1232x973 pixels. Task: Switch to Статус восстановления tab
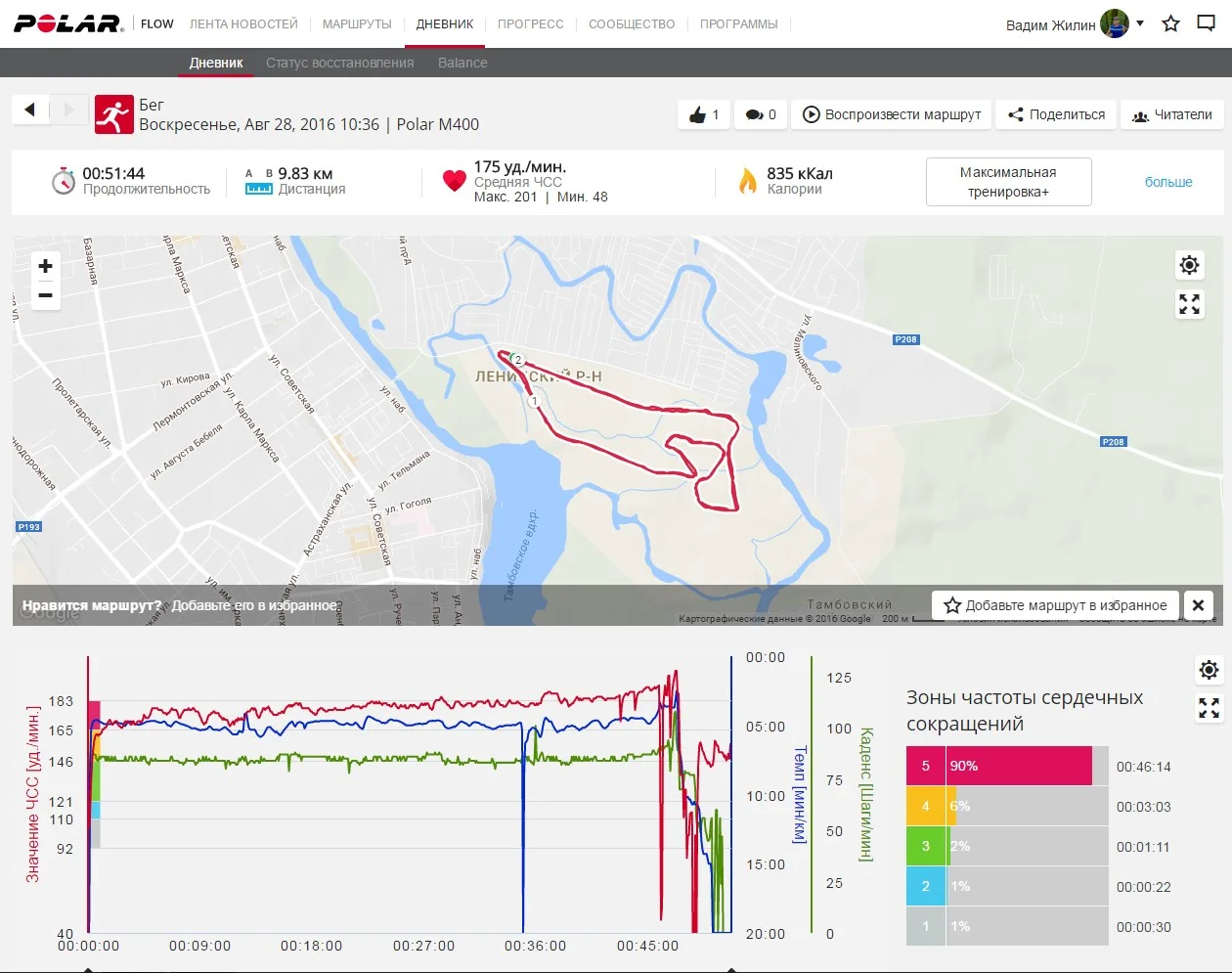[339, 63]
